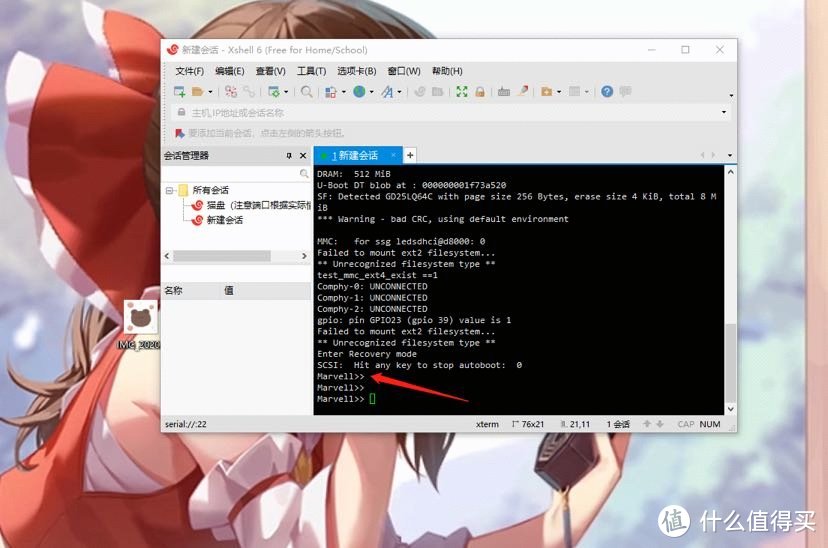
Task: Select the 猫盘 session in tree
Action: coord(252,205)
